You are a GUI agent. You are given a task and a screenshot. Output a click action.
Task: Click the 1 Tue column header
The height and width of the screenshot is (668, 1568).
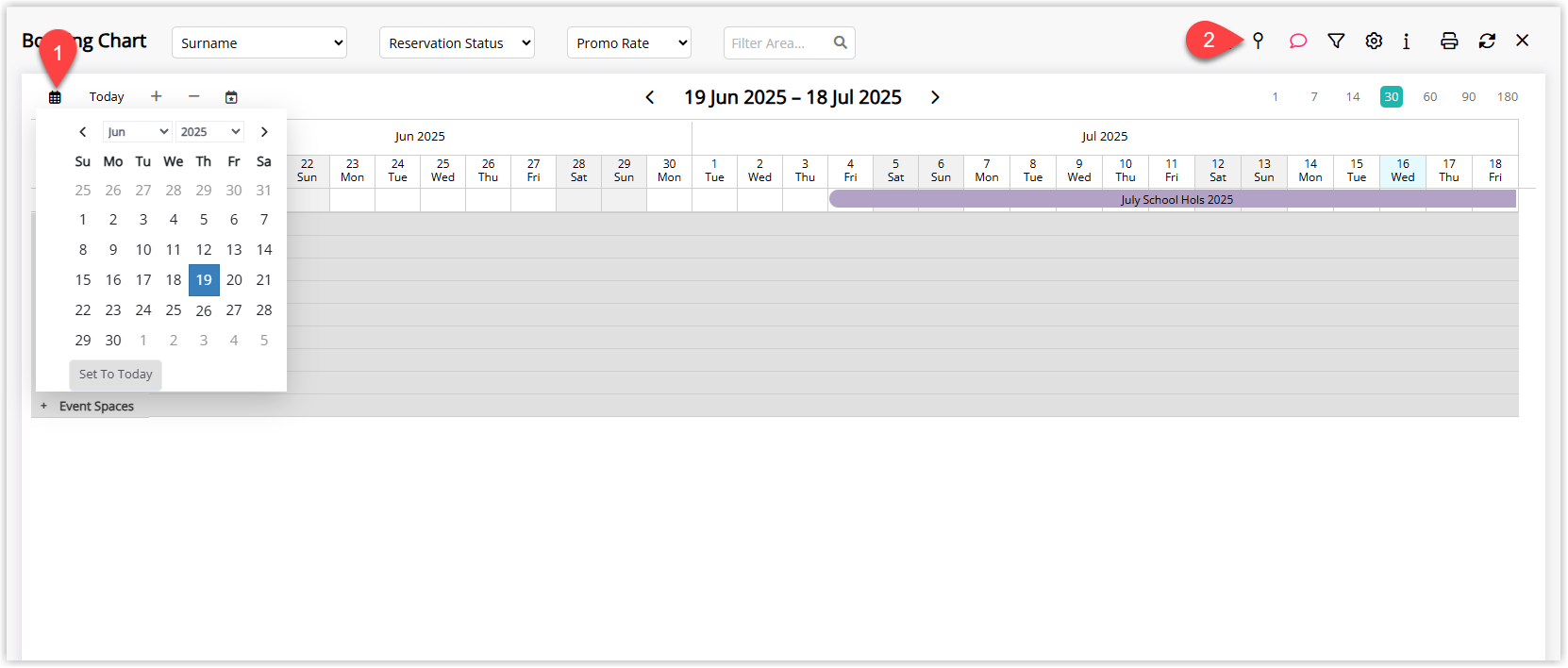point(714,171)
